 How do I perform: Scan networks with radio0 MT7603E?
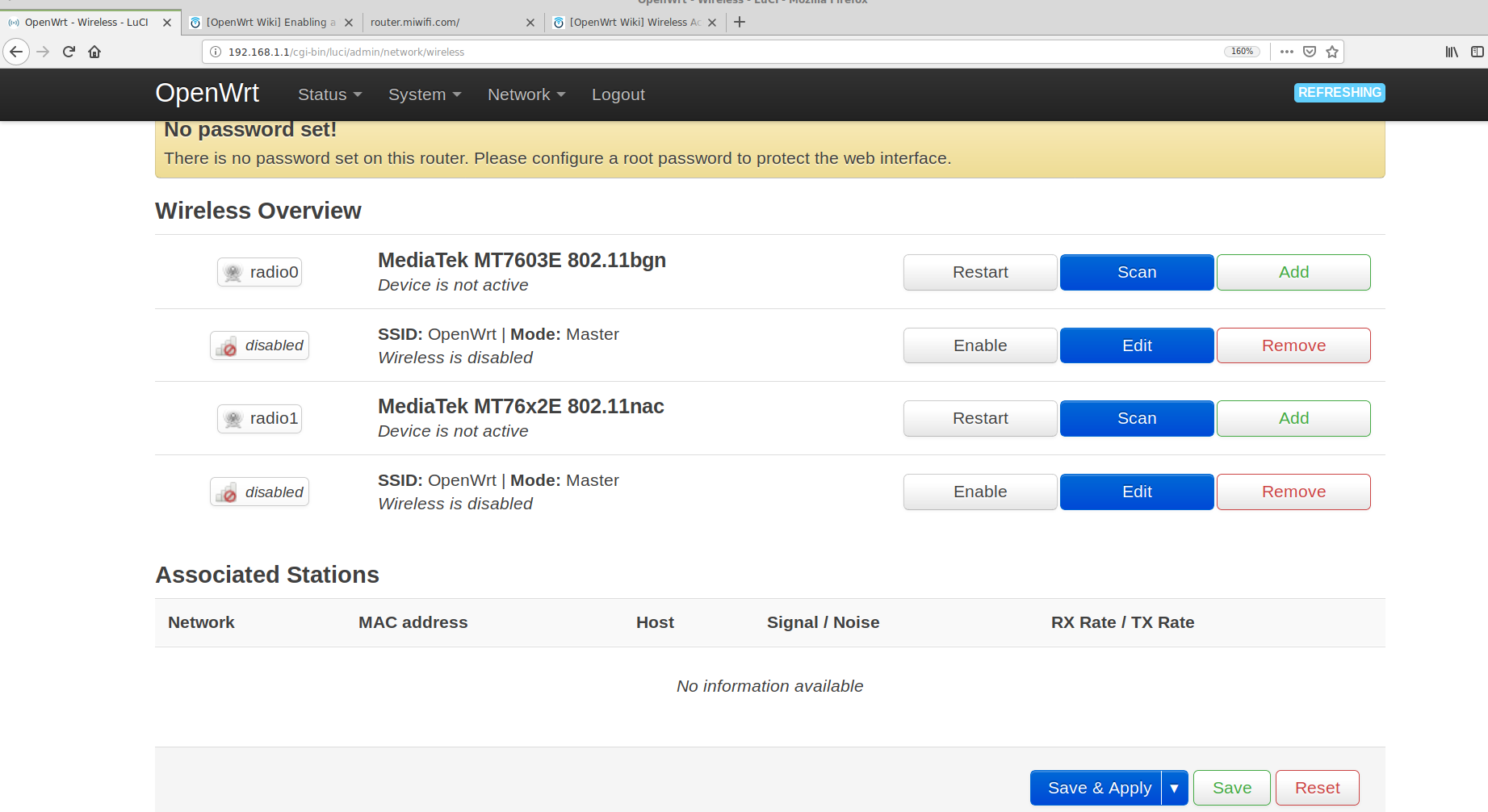click(1137, 272)
